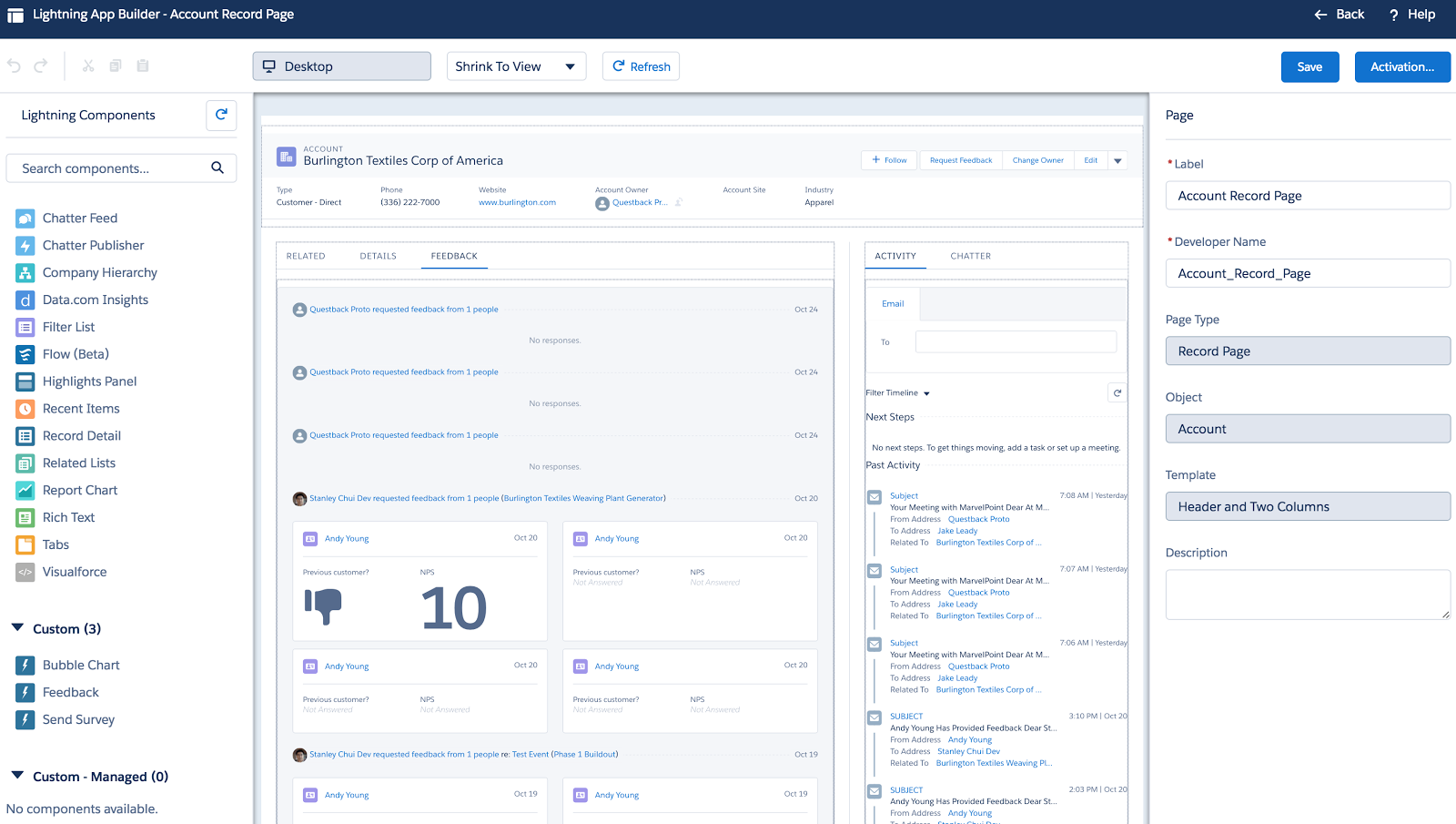
Task: Select the Flow (Beta) component
Action: click(76, 354)
